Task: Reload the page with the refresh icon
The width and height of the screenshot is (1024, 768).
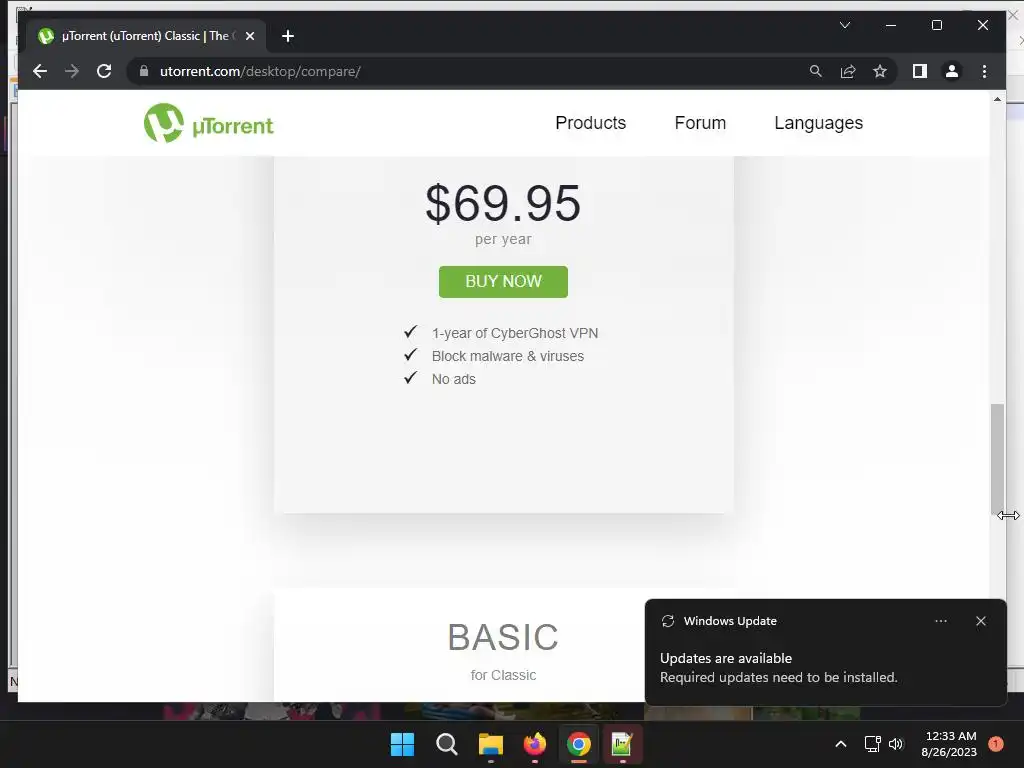Action: pos(104,71)
